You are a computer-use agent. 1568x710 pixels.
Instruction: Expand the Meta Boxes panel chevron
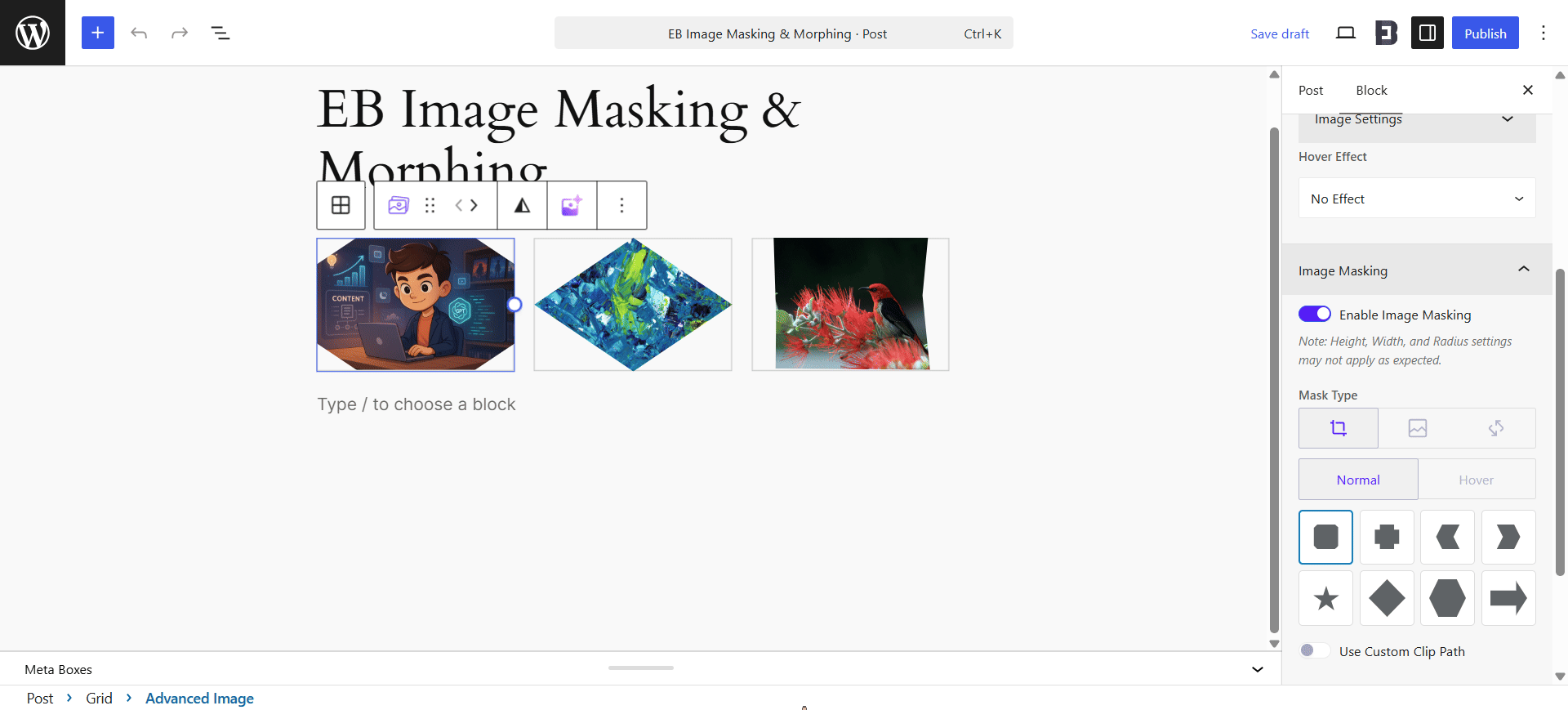point(1258,669)
